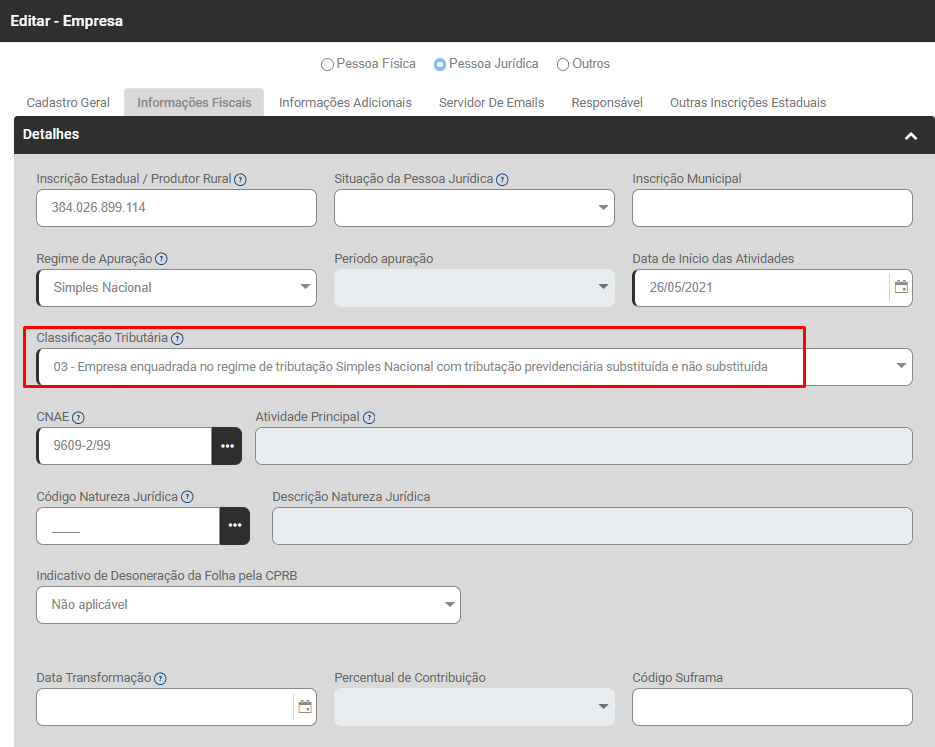Click Inscrição Municipal text field
The image size is (935, 747).
(x=771, y=208)
